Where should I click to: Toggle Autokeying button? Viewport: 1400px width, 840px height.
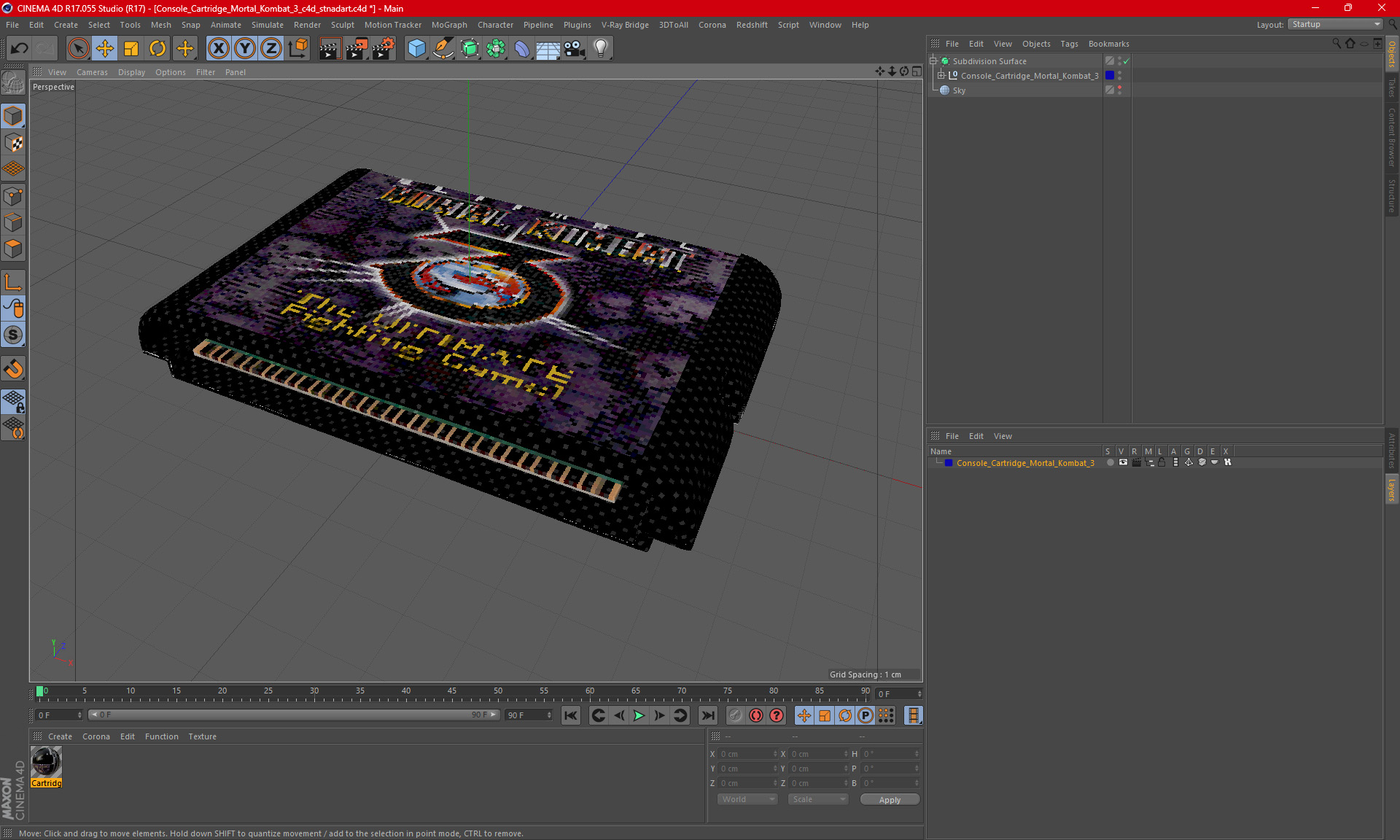pyautogui.click(x=756, y=715)
